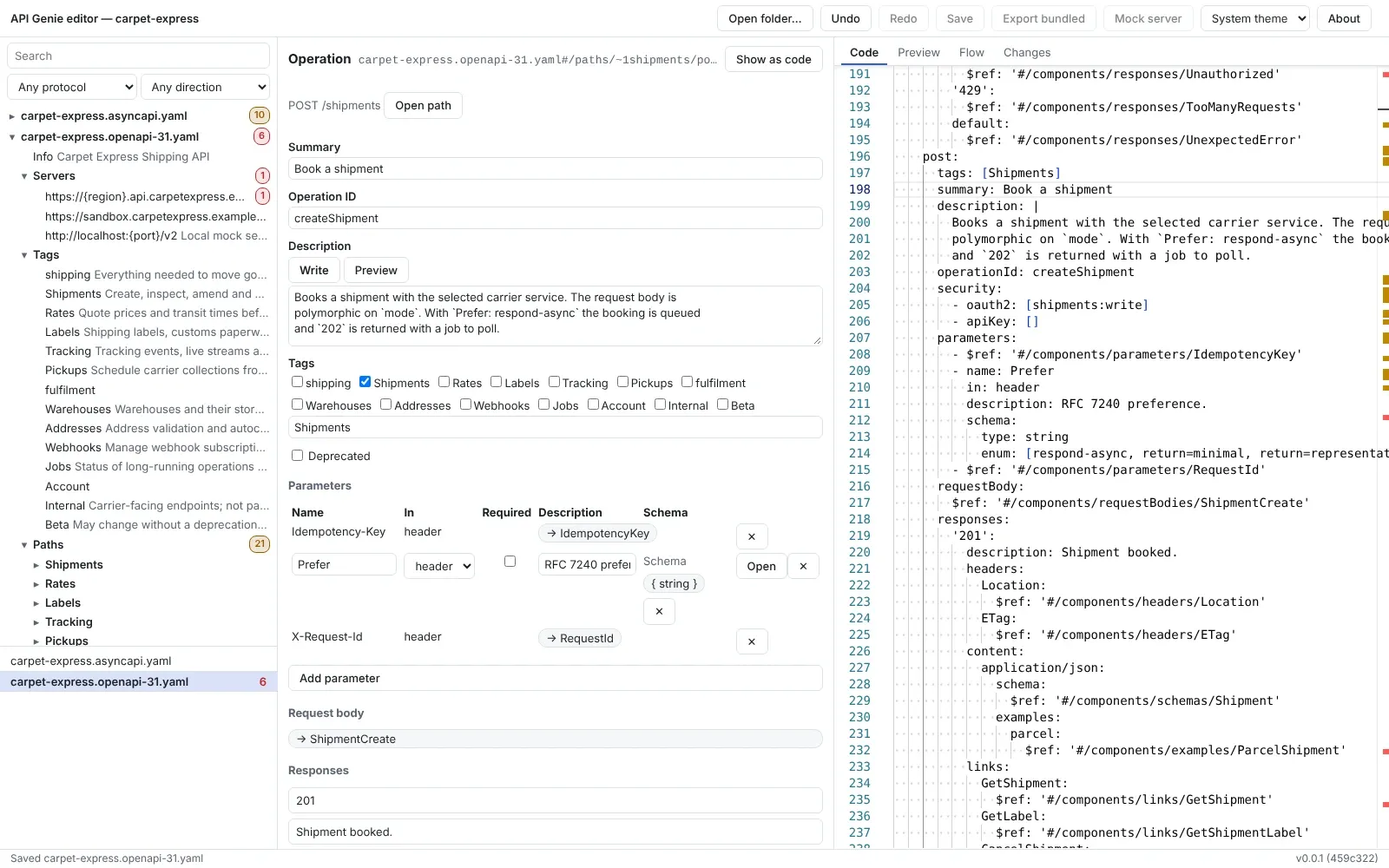The height and width of the screenshot is (868, 1389).
Task: Tick the Deprecated checkbox
Action: pos(297,455)
